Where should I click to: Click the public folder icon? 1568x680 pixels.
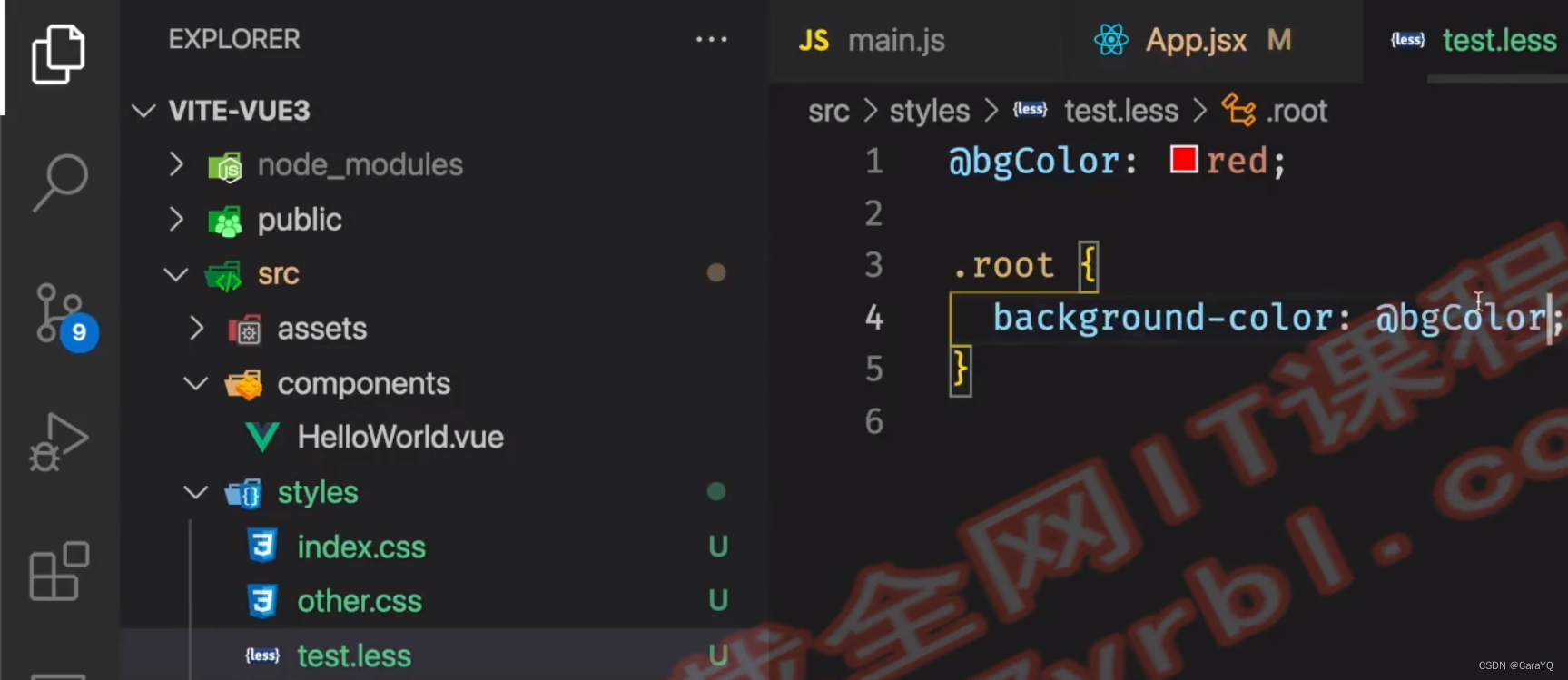point(225,221)
